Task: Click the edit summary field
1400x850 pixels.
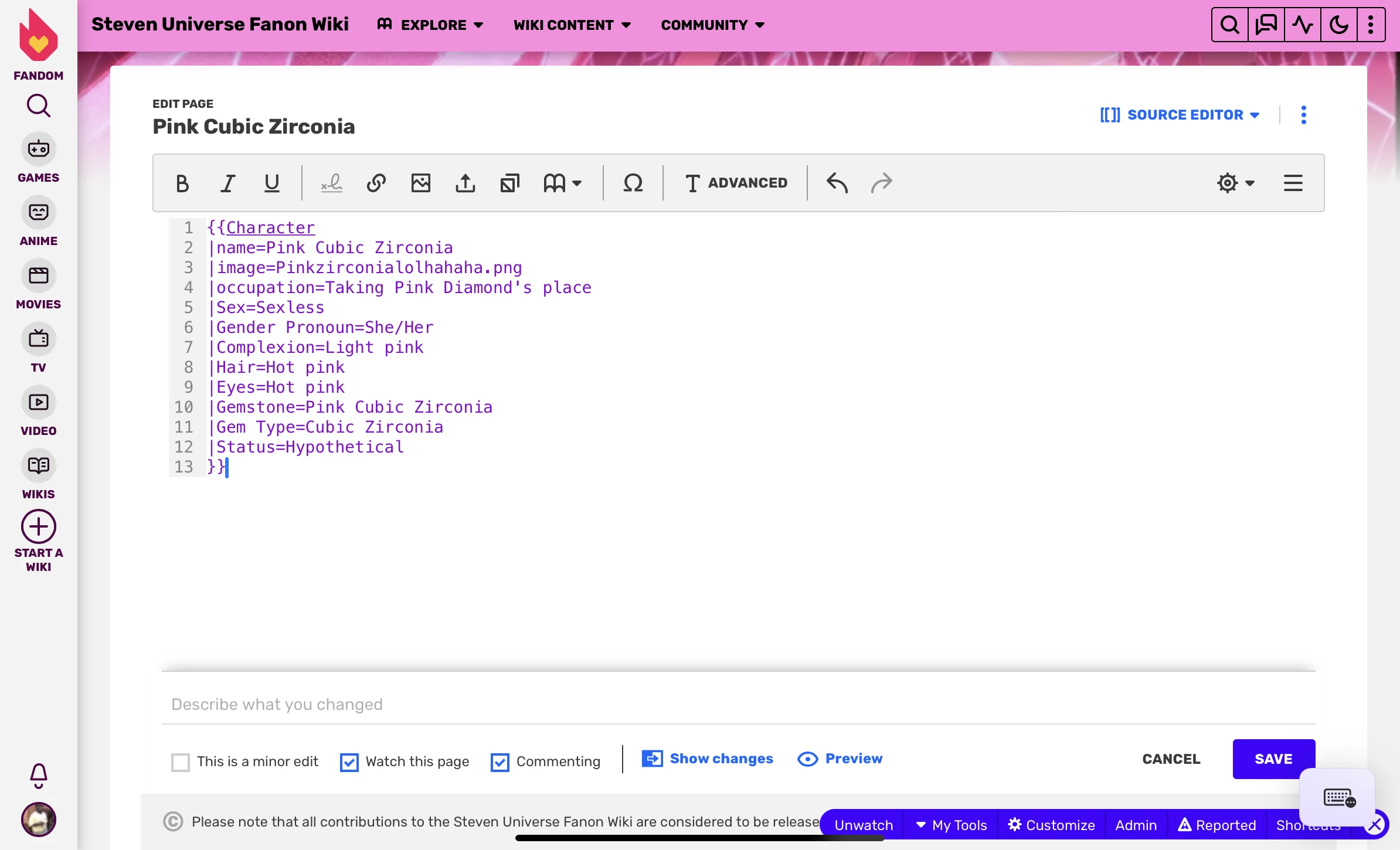Action: pyautogui.click(x=738, y=704)
